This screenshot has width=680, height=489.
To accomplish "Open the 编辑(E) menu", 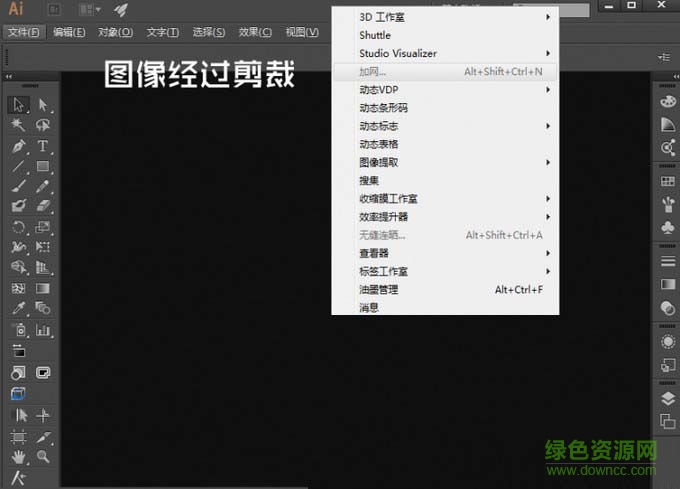I will (x=69, y=32).
